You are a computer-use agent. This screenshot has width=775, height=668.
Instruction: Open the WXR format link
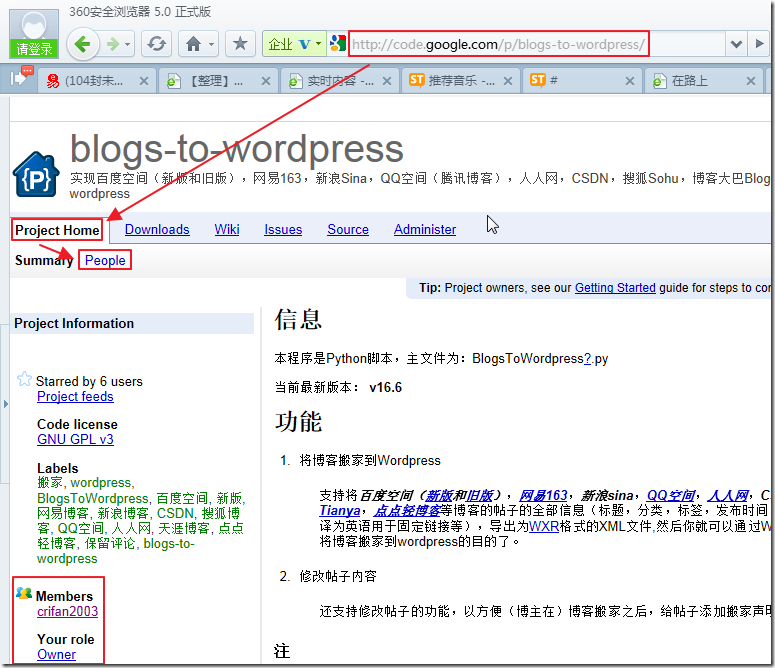pyautogui.click(x=544, y=526)
